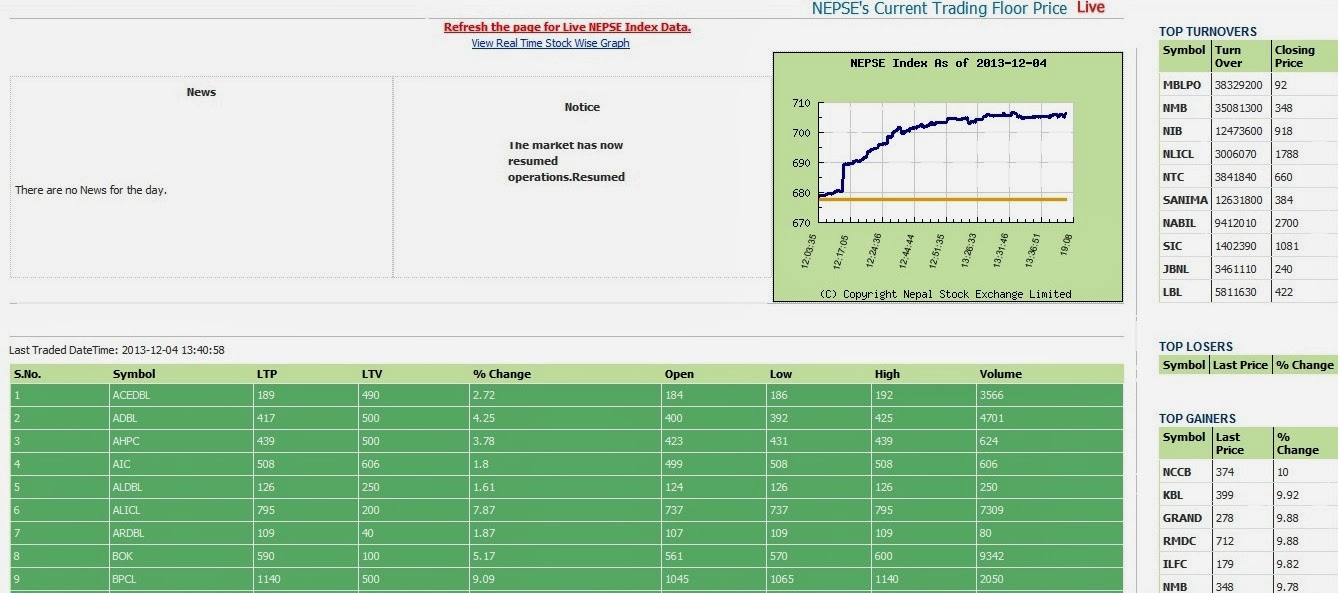
Task: Click KBL in Top Gainers
Action: (x=1174, y=495)
